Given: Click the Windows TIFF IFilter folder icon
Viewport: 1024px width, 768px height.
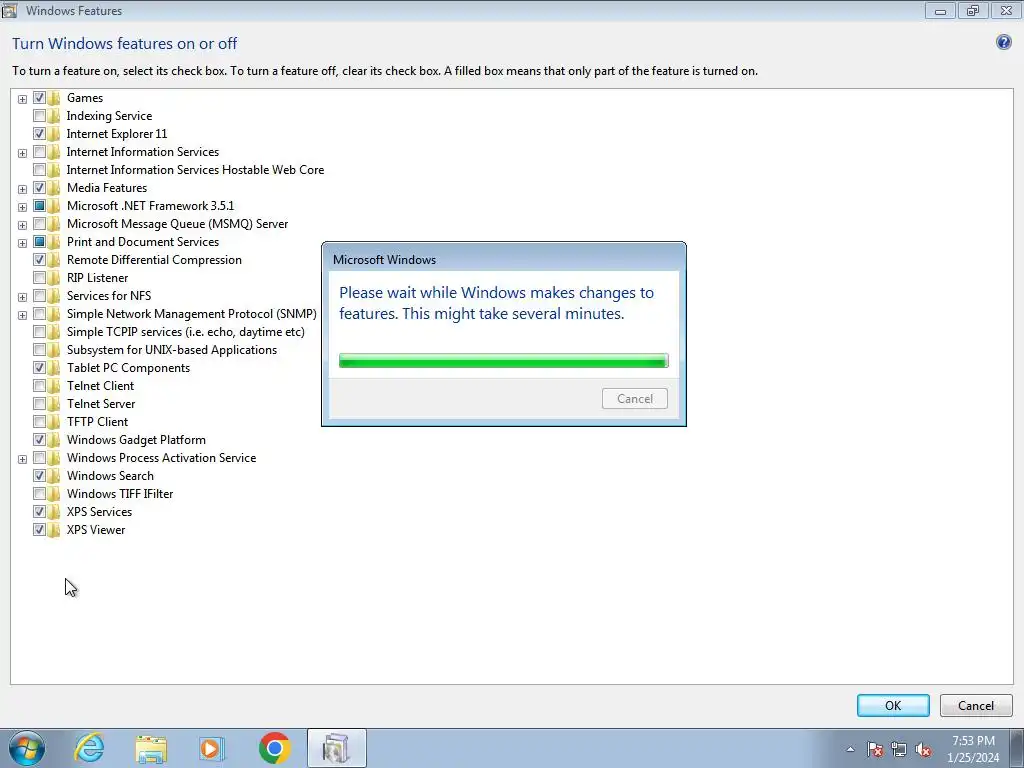Looking at the screenshot, I should click(x=54, y=494).
